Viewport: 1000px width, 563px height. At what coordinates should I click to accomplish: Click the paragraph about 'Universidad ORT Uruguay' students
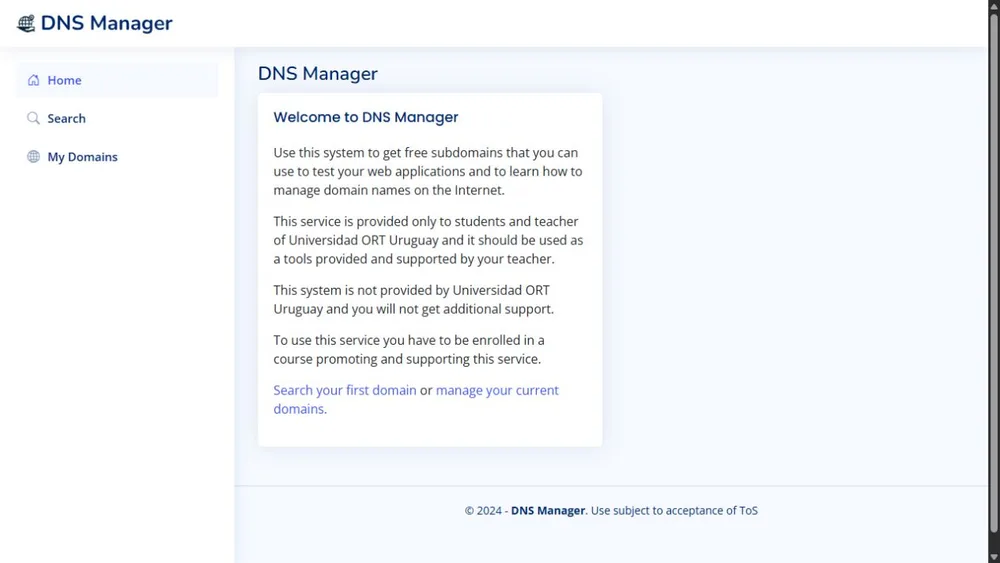click(428, 240)
